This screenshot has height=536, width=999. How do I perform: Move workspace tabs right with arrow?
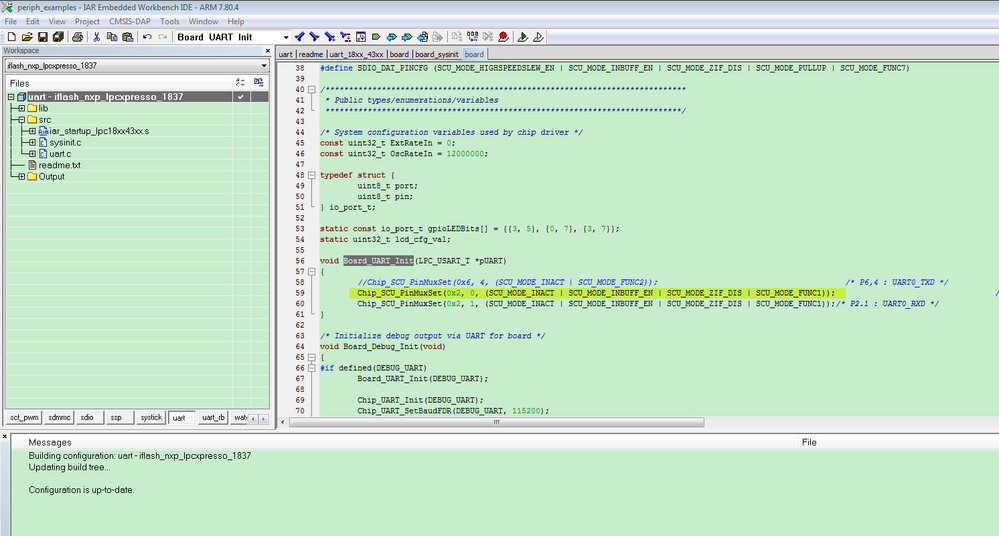click(263, 419)
